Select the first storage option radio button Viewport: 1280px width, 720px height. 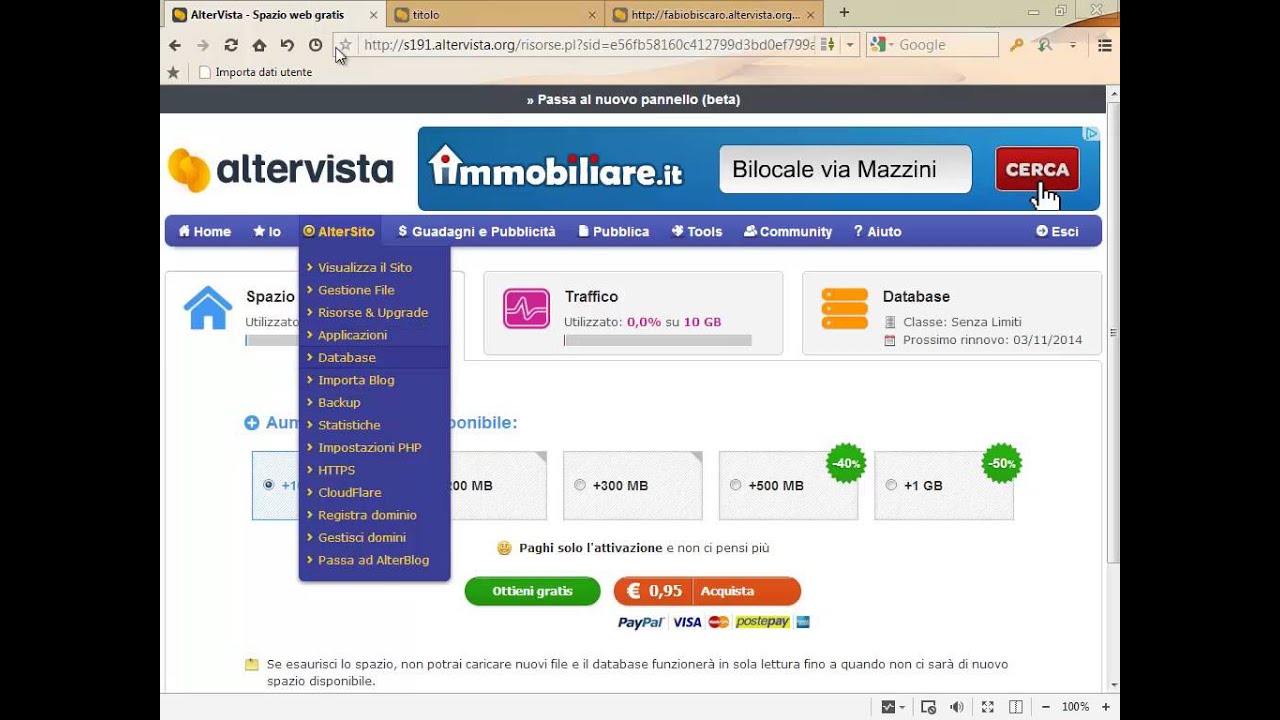pos(268,485)
